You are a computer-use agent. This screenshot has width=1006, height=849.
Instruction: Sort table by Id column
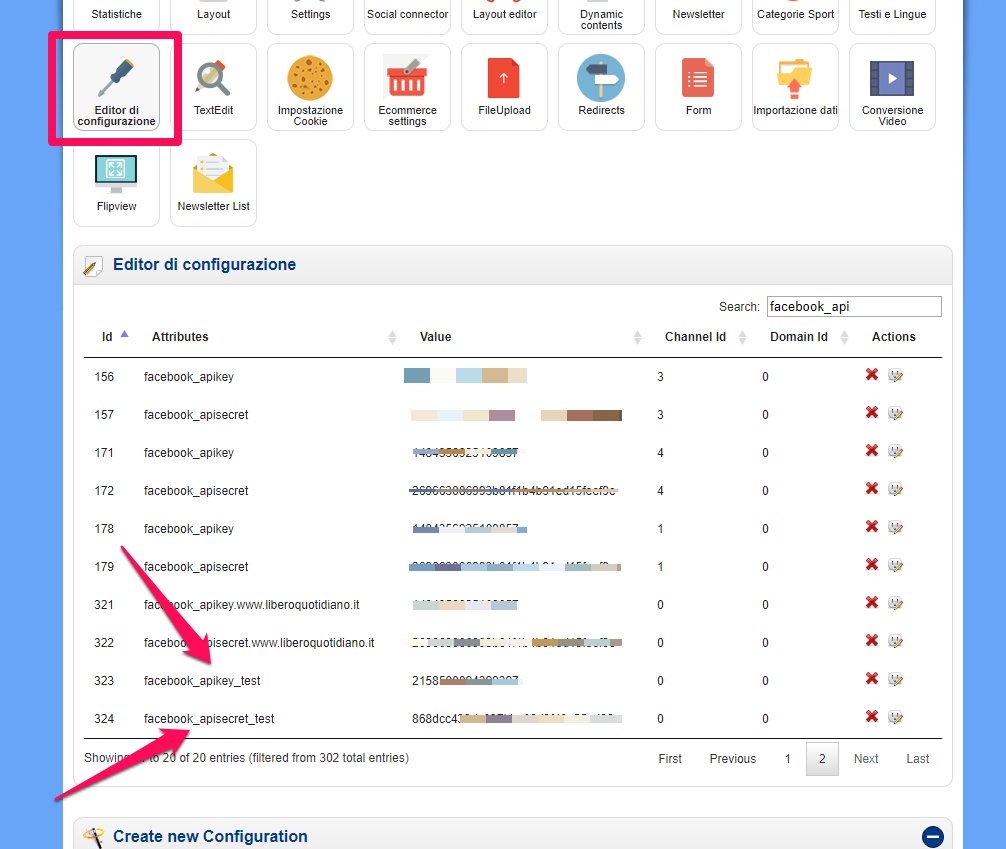pyautogui.click(x=108, y=337)
